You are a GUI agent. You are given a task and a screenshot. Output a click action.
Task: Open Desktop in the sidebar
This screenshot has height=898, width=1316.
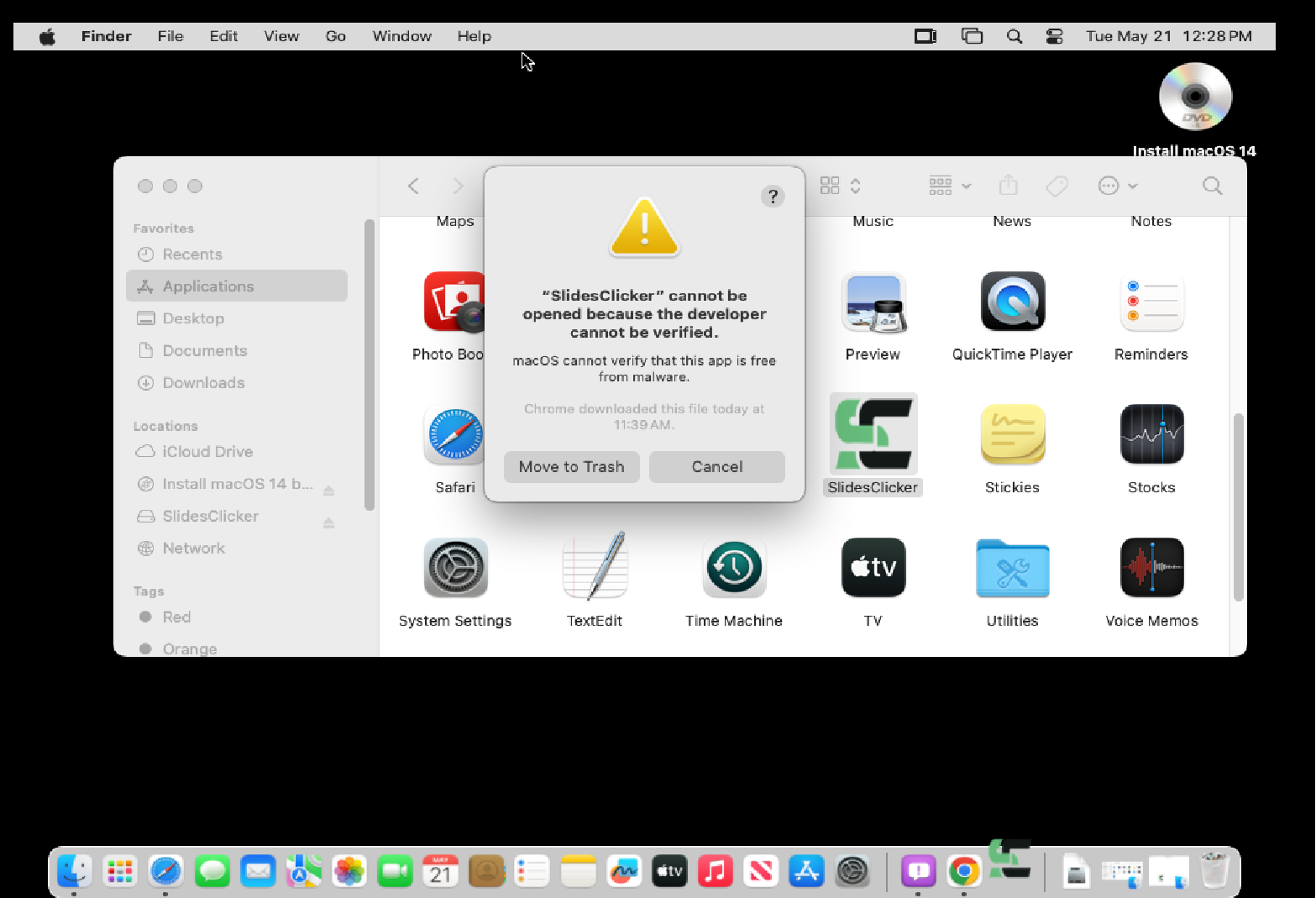click(237, 318)
